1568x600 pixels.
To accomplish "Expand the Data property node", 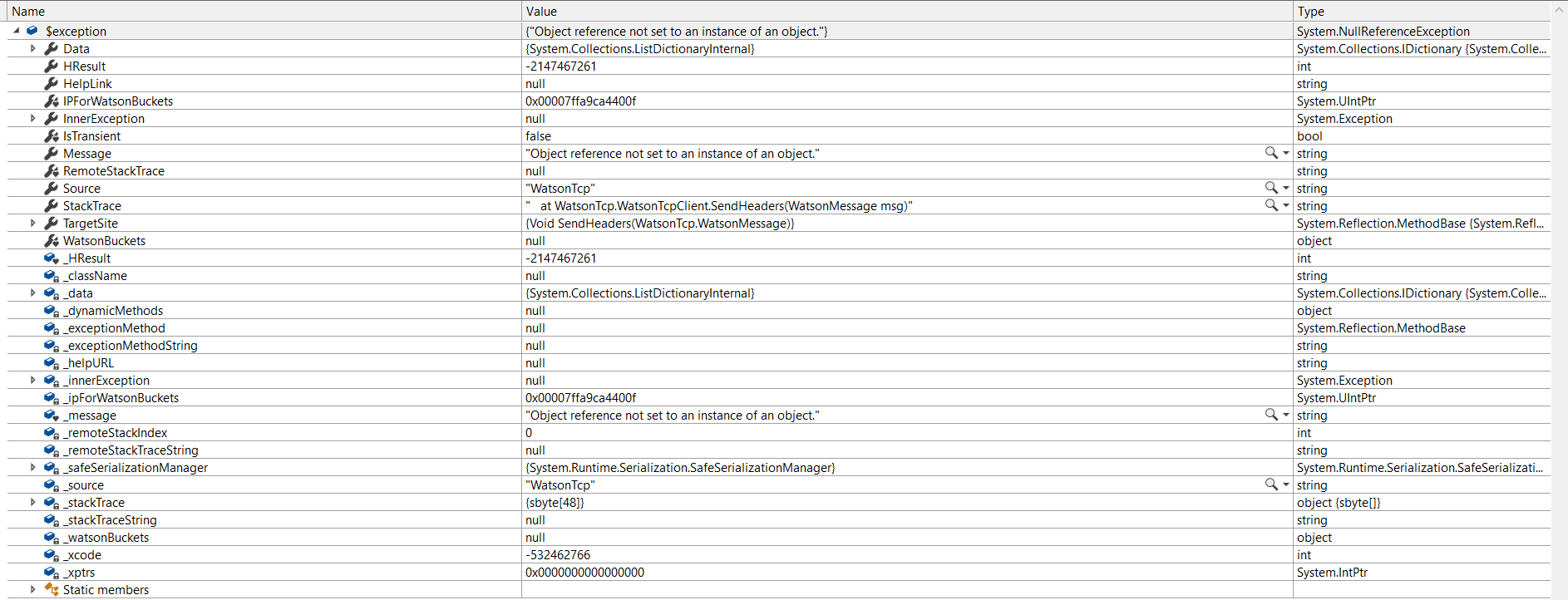I will click(32, 48).
